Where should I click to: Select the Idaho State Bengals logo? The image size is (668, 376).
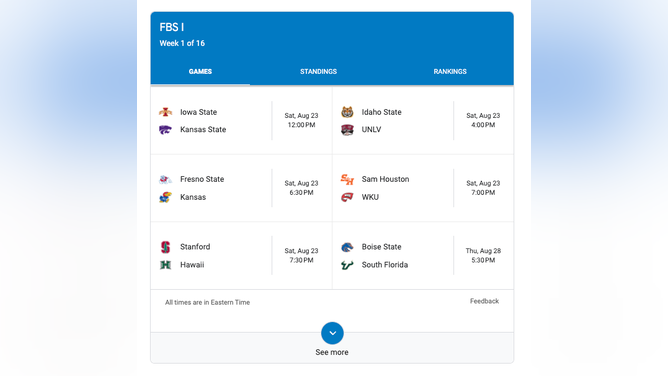(x=347, y=112)
